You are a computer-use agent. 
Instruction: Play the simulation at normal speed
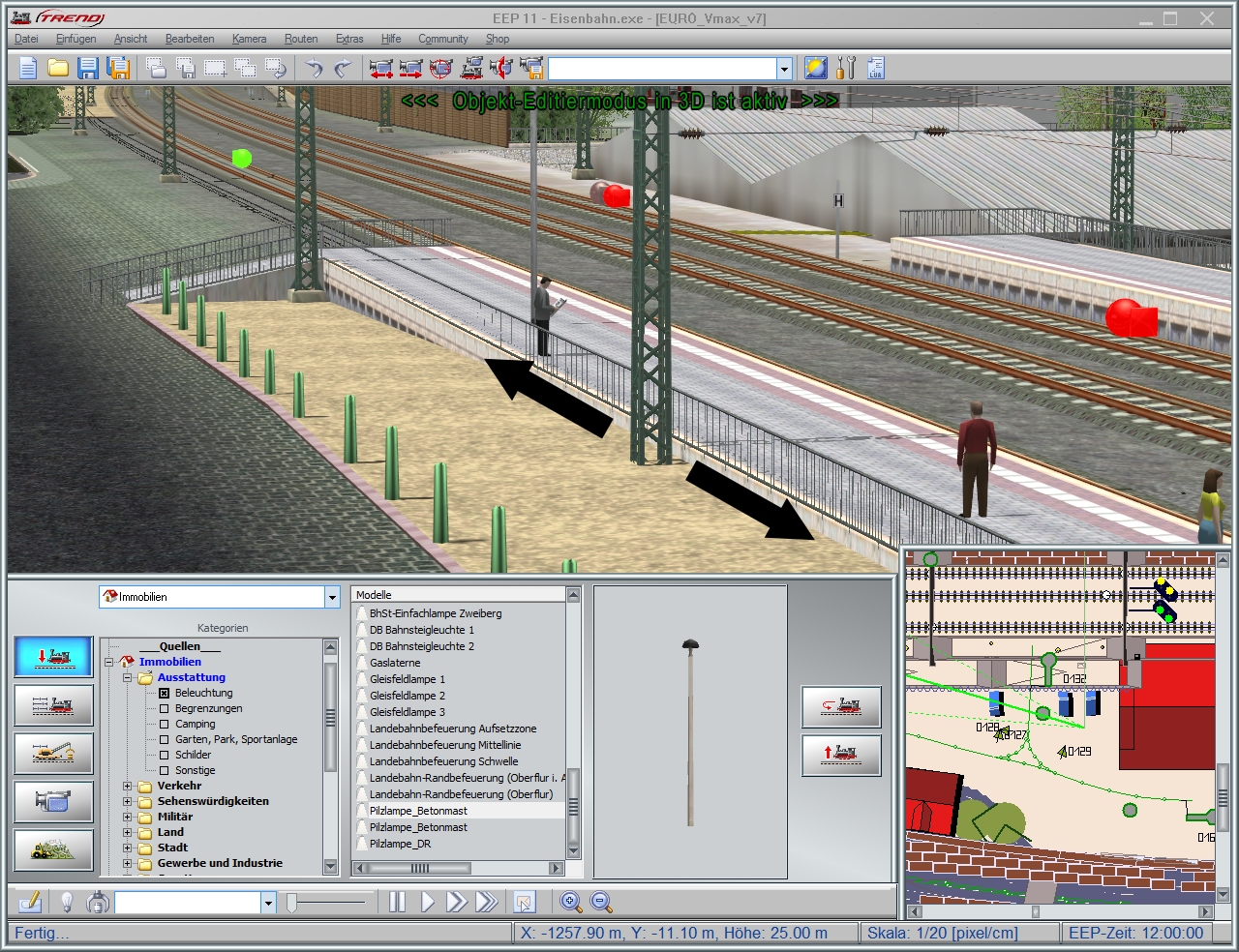[x=427, y=902]
